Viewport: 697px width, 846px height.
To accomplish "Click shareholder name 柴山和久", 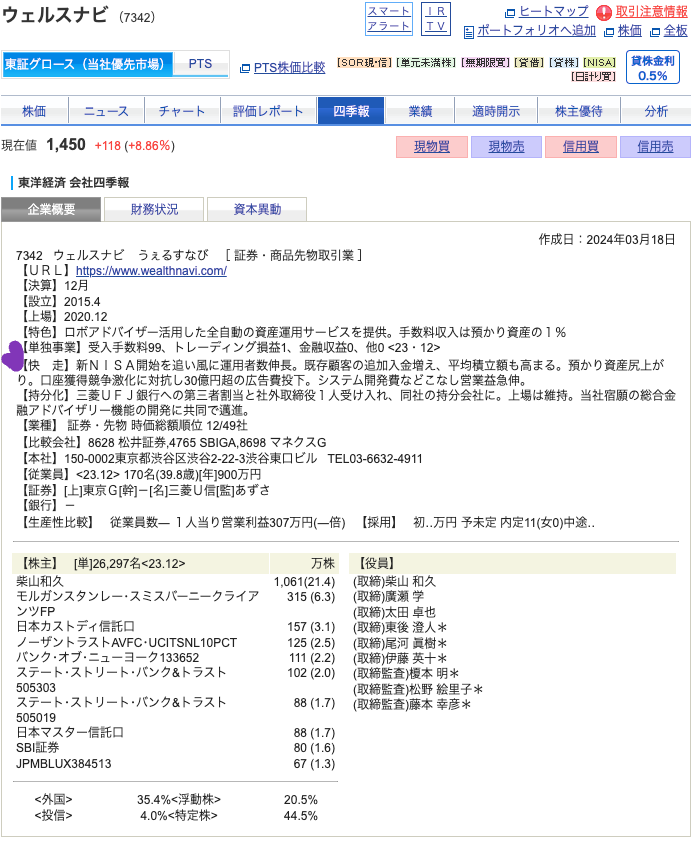I will pos(40,582).
